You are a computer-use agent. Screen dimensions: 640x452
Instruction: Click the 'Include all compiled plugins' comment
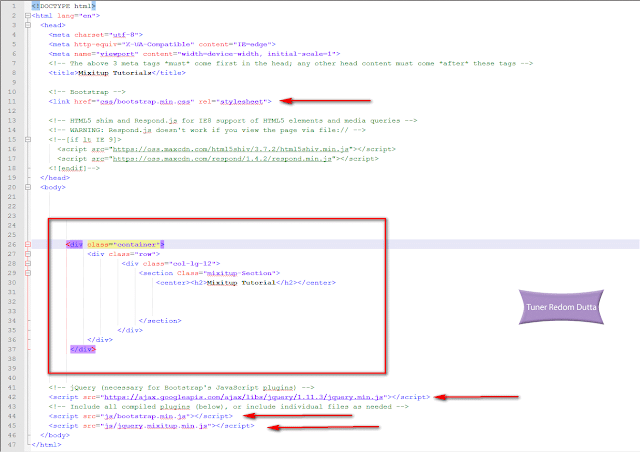coord(229,406)
